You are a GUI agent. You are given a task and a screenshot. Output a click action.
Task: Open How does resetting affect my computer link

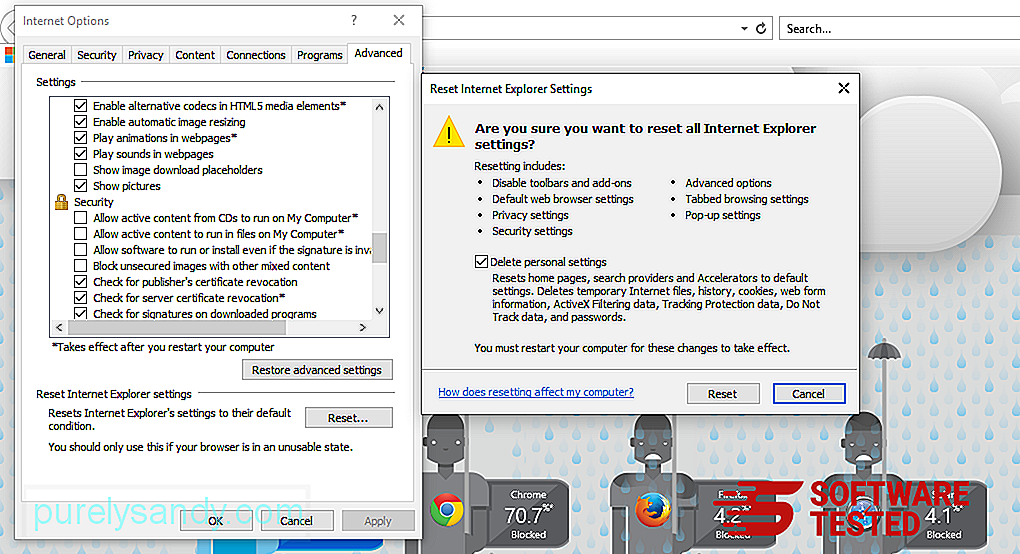pyautogui.click(x=535, y=392)
